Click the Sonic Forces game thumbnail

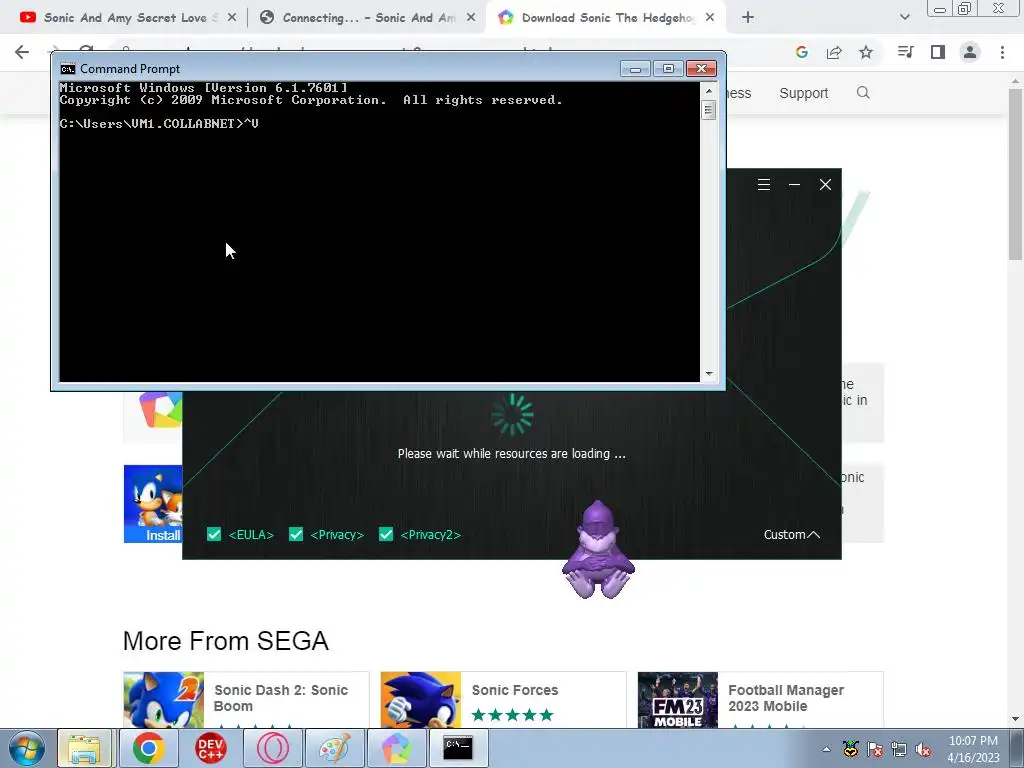pos(421,699)
